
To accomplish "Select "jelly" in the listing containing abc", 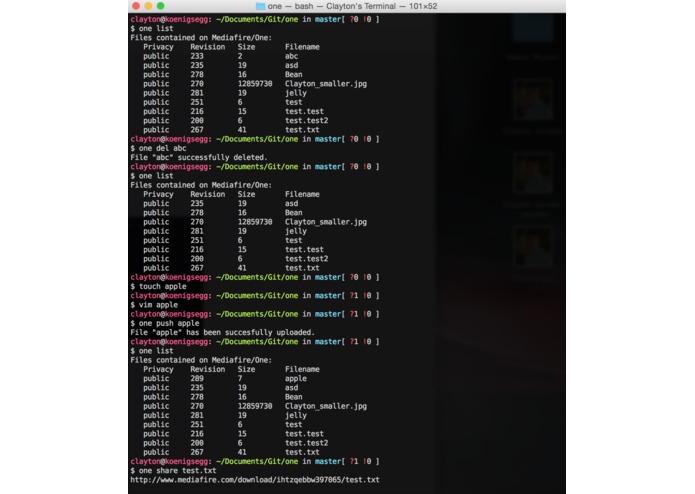I will [x=296, y=93].
